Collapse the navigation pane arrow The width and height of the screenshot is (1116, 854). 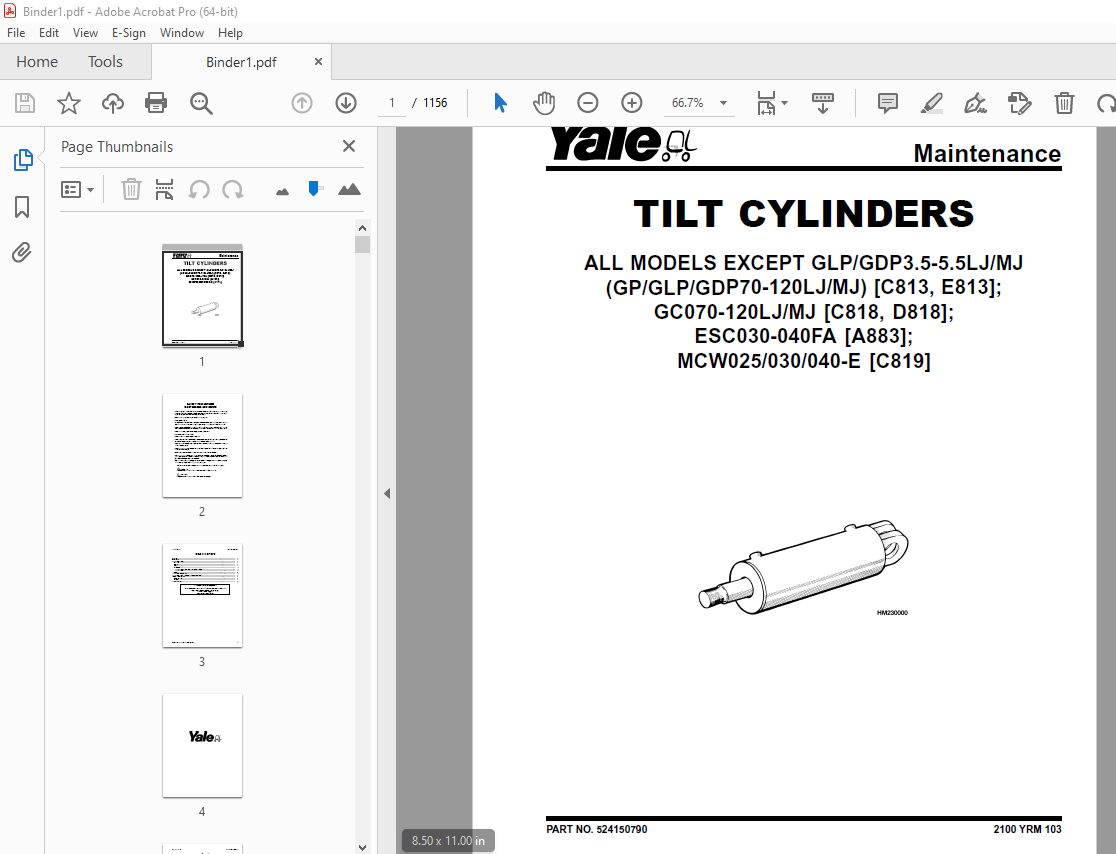[387, 493]
